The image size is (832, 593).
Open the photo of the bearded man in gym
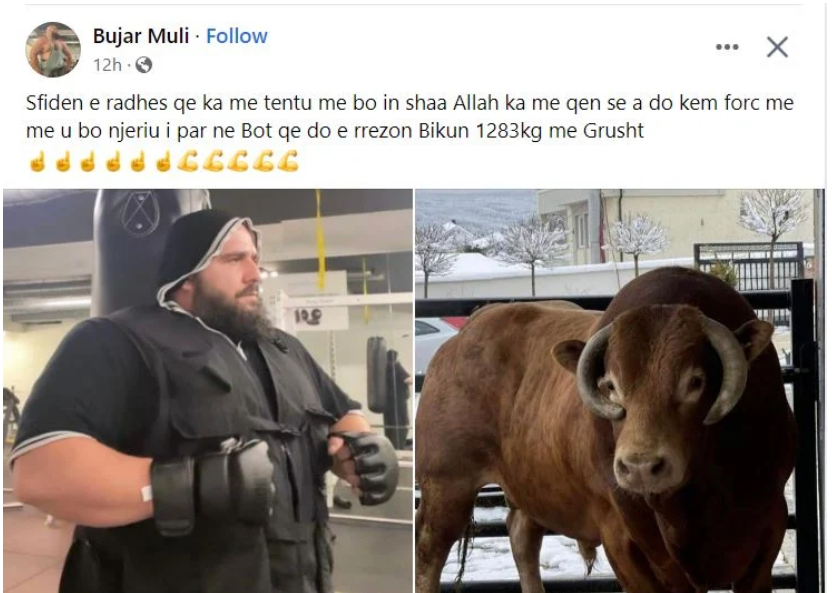208,391
